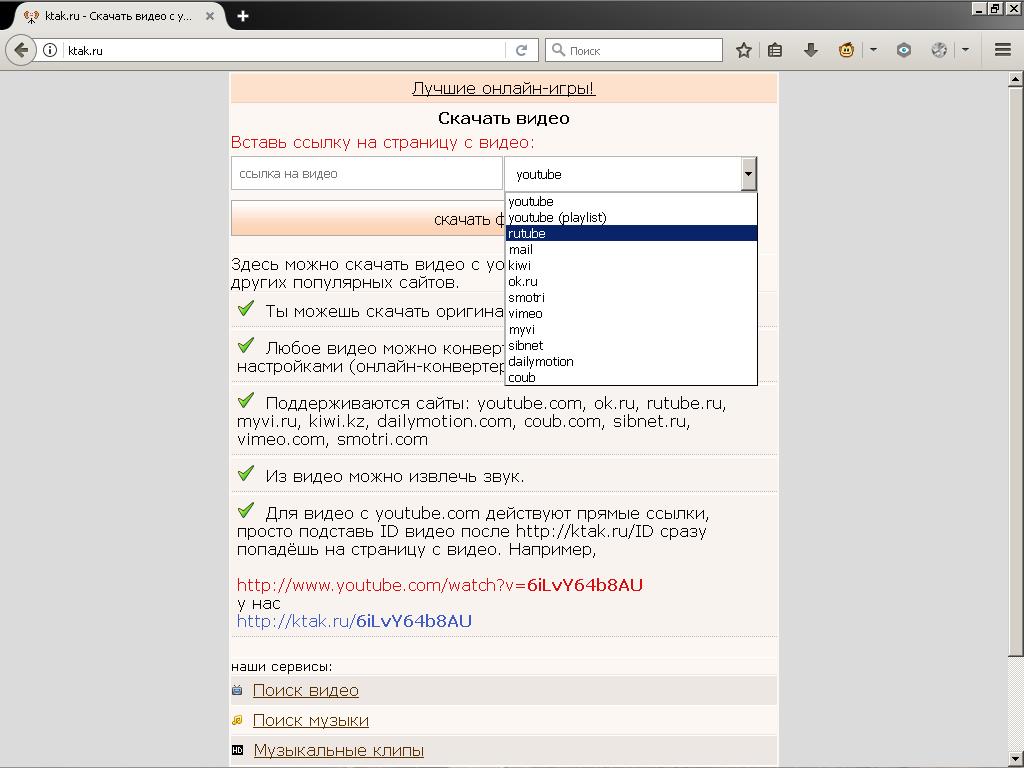Choose youtube (playlist) option

click(x=632, y=217)
